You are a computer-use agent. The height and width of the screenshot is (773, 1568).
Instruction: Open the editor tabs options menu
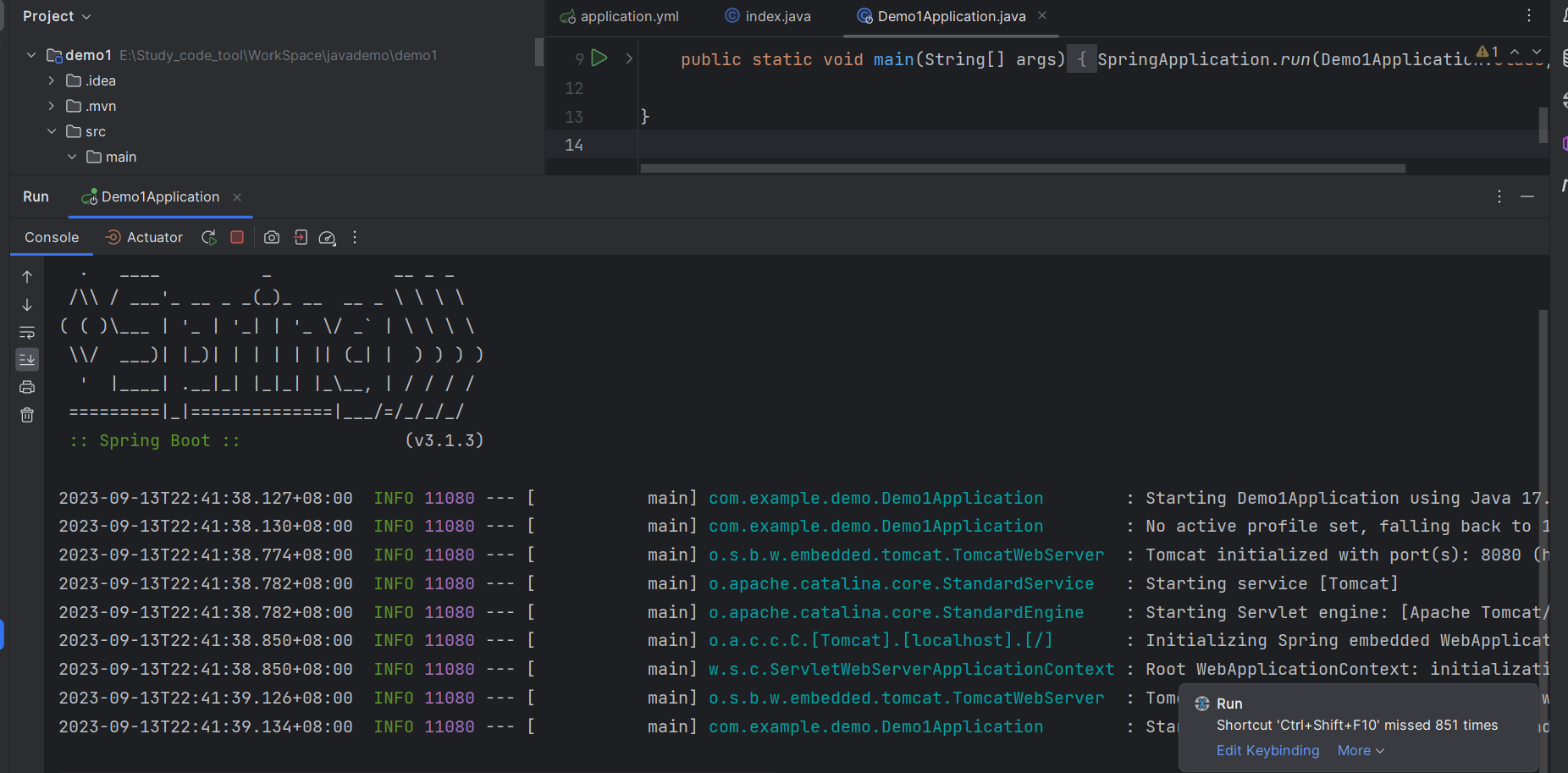click(x=1529, y=16)
